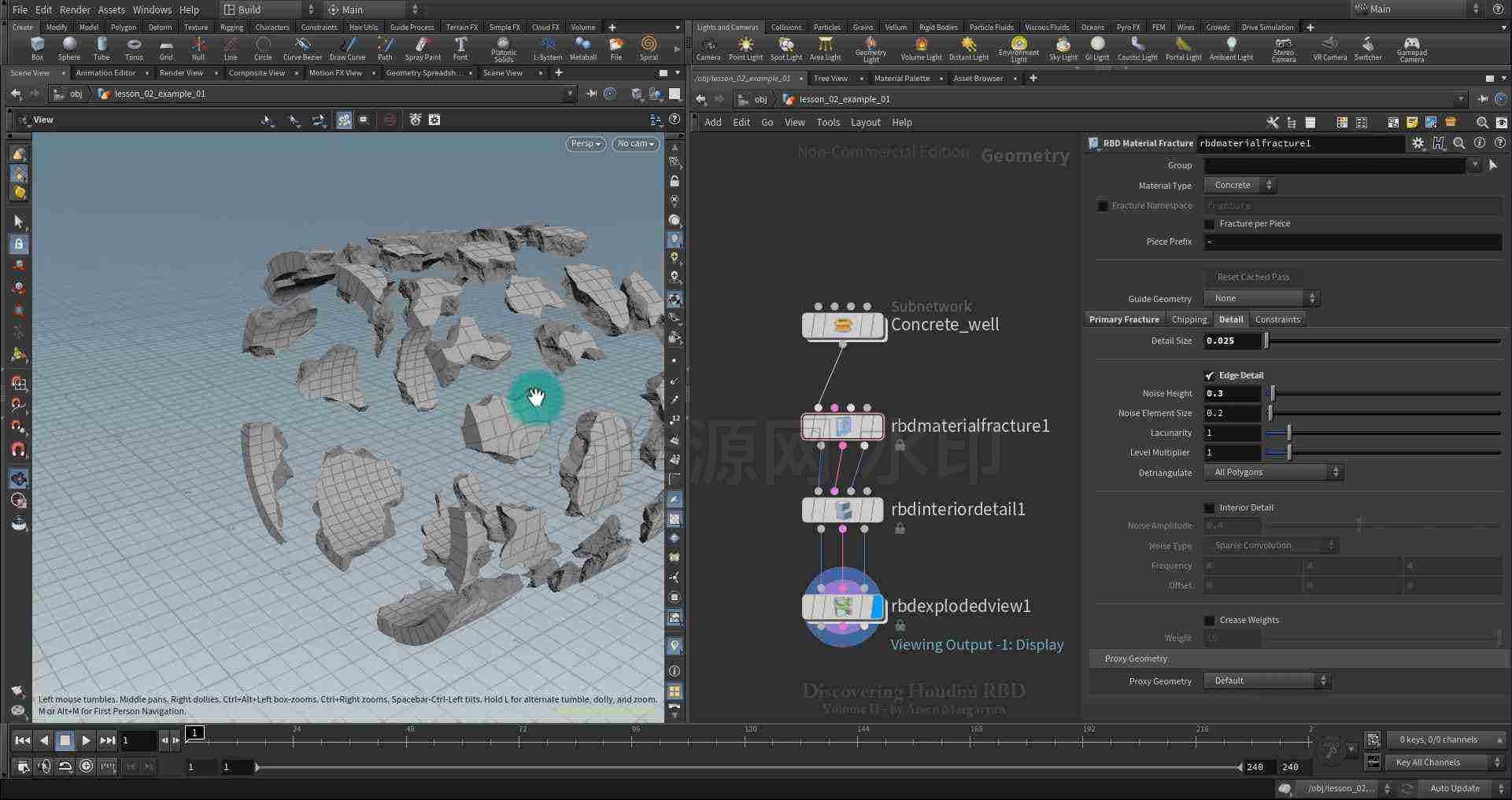
Task: Open the Proxy Geometry Default dropdown
Action: point(1267,680)
